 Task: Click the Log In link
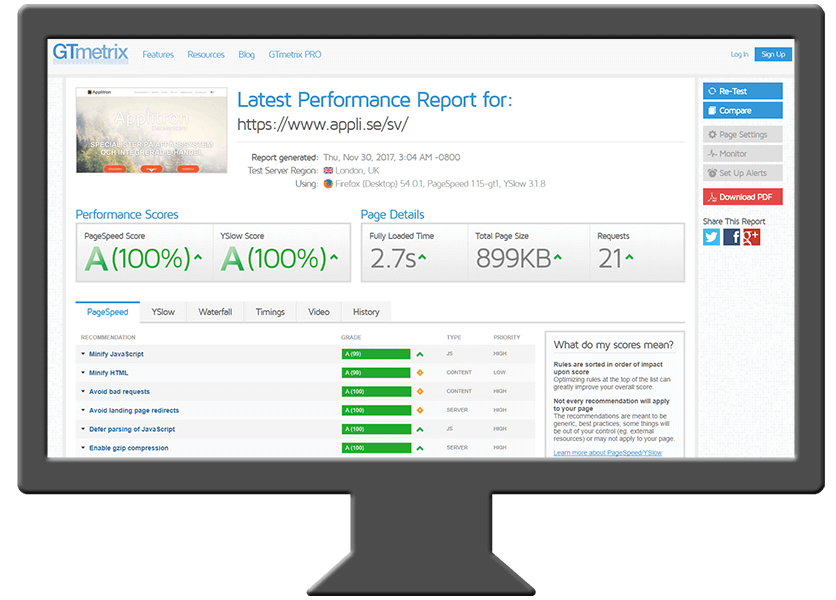coord(739,54)
